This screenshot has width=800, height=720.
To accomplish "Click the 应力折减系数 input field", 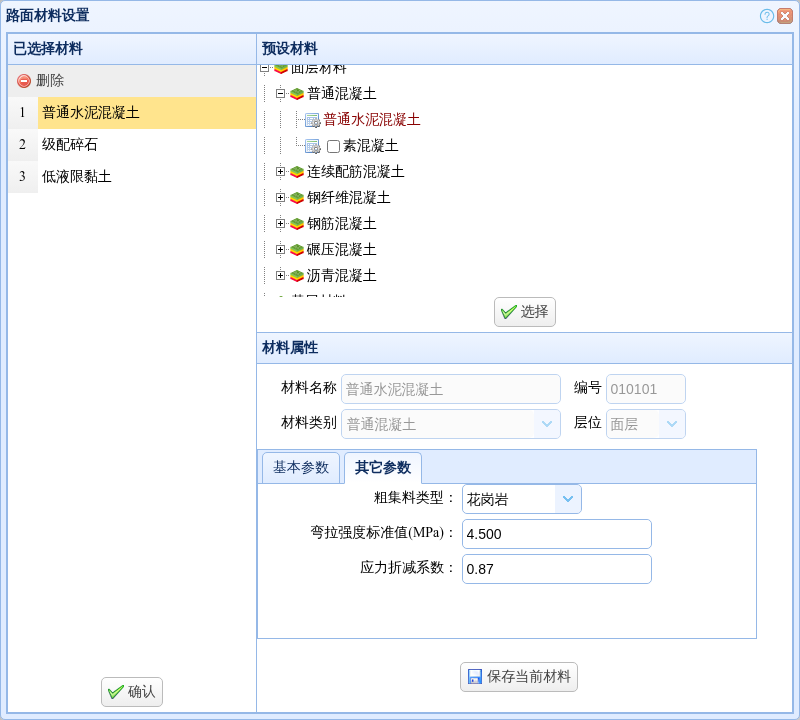I will click(557, 568).
